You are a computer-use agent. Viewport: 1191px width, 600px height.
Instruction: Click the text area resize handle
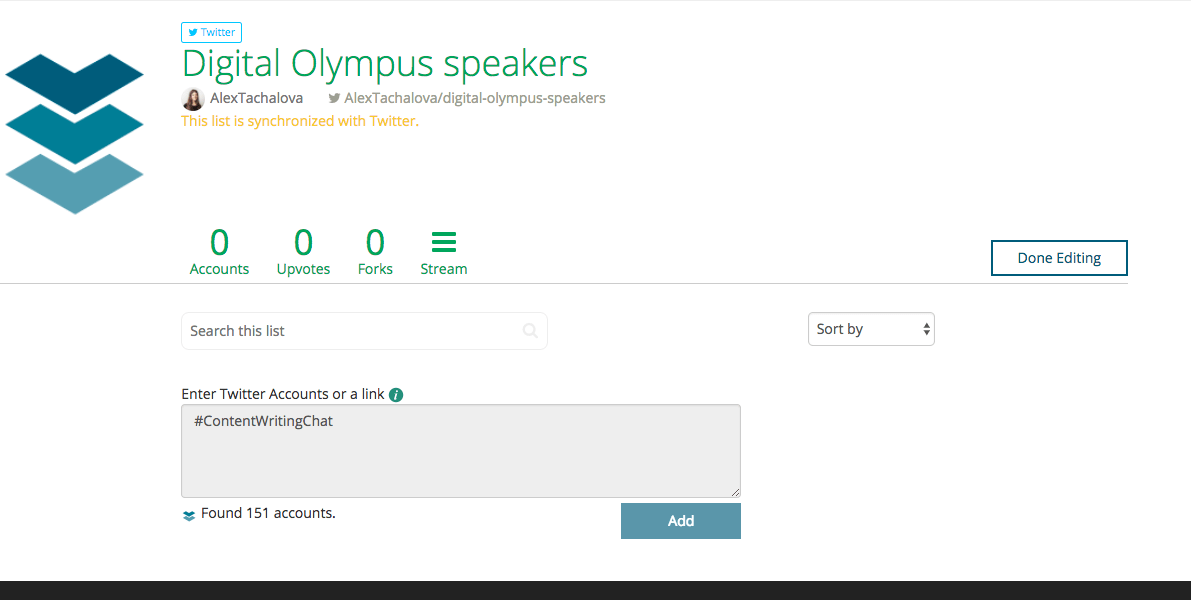pos(735,492)
